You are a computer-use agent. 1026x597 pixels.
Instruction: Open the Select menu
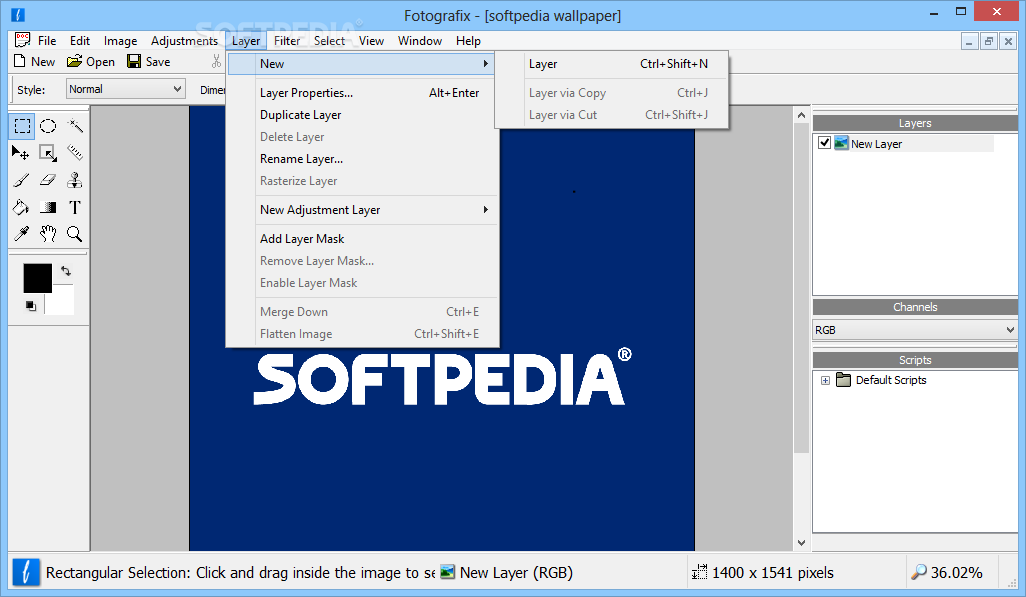tap(329, 41)
